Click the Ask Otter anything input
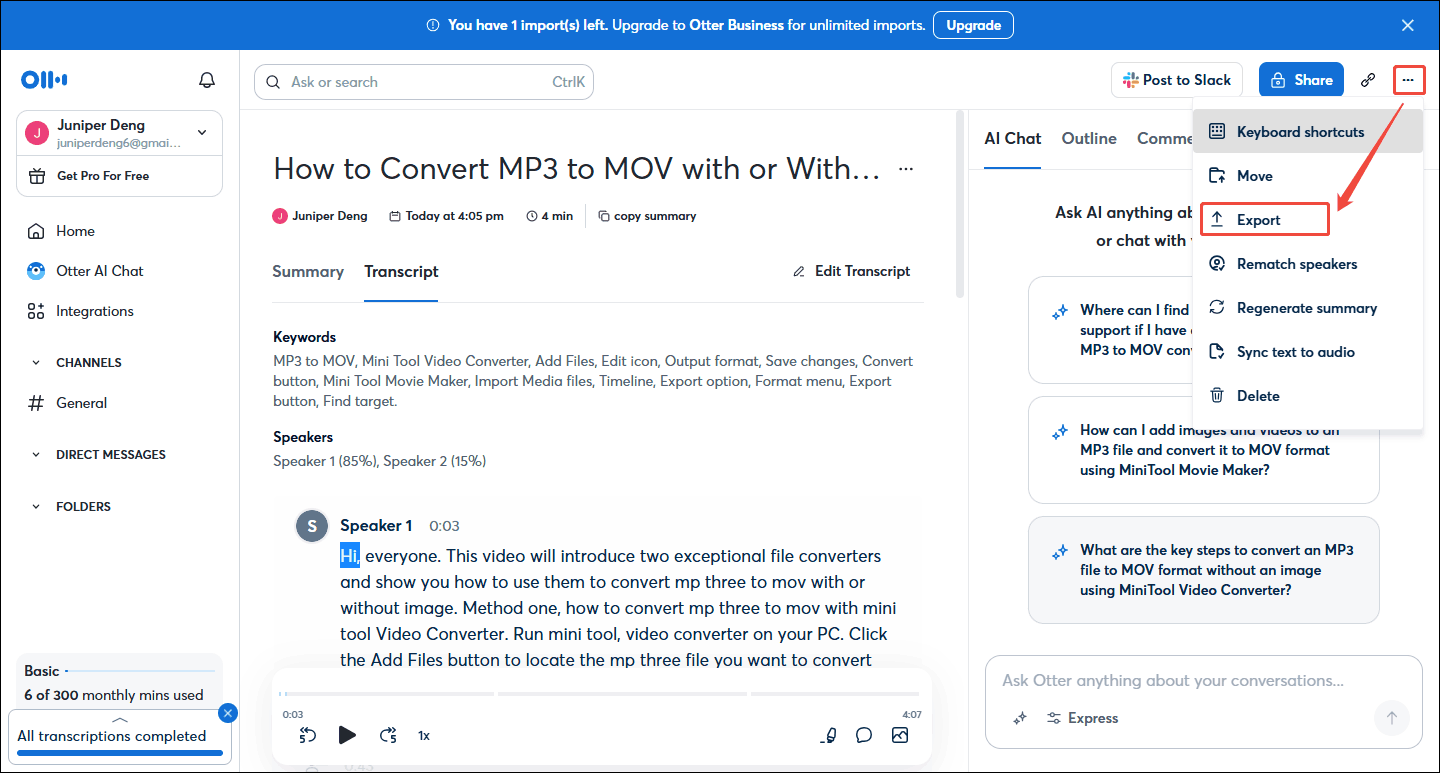Screen dimensions: 1440x773 [x=1173, y=681]
